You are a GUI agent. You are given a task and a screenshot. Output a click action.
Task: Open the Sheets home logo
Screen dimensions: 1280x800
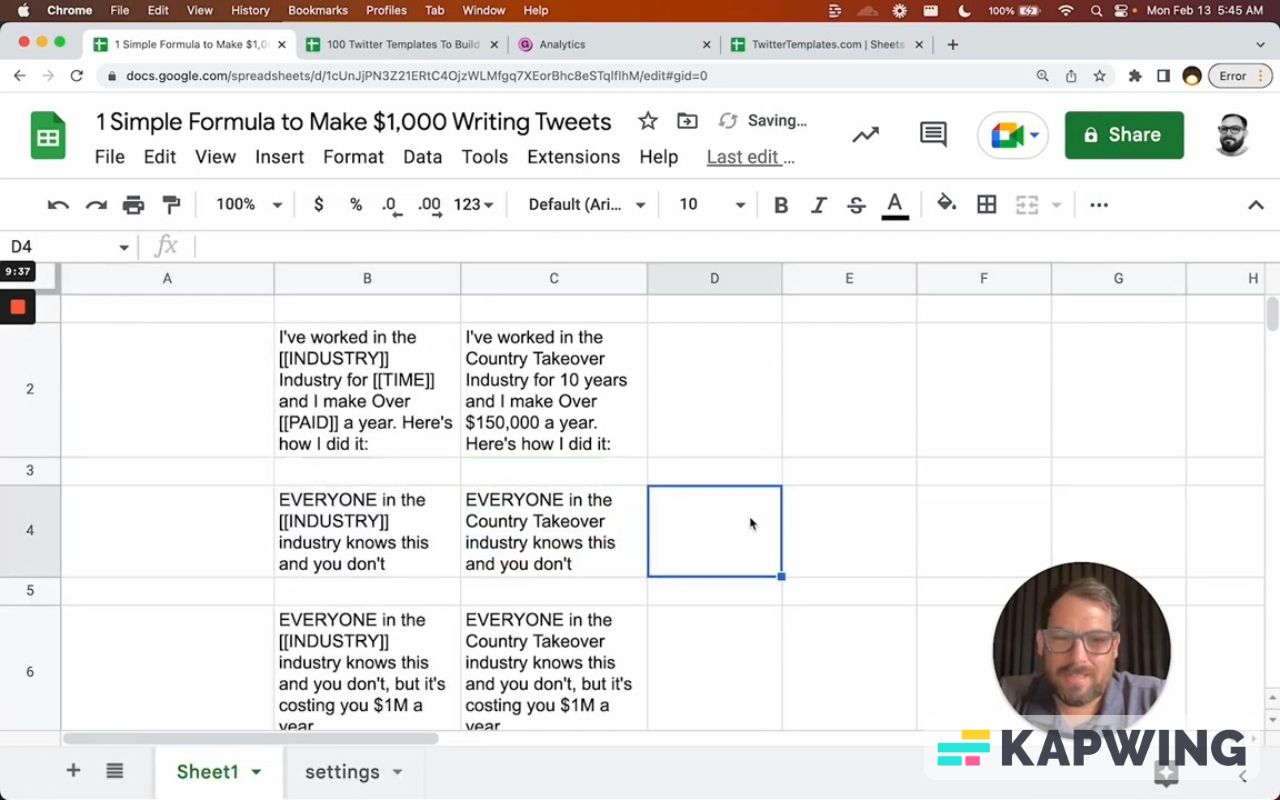click(x=47, y=136)
